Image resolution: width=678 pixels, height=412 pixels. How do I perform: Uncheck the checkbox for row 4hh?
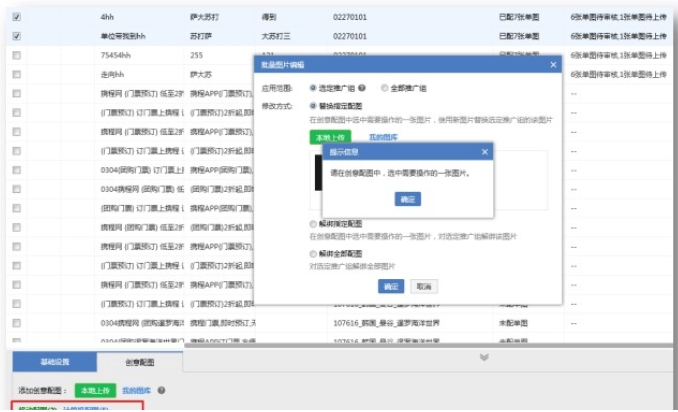coord(16,17)
